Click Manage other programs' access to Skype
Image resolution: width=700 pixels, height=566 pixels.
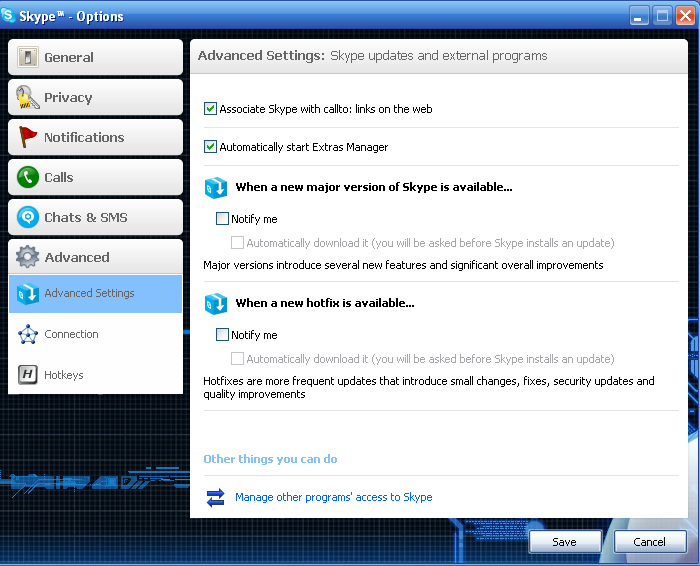point(333,497)
